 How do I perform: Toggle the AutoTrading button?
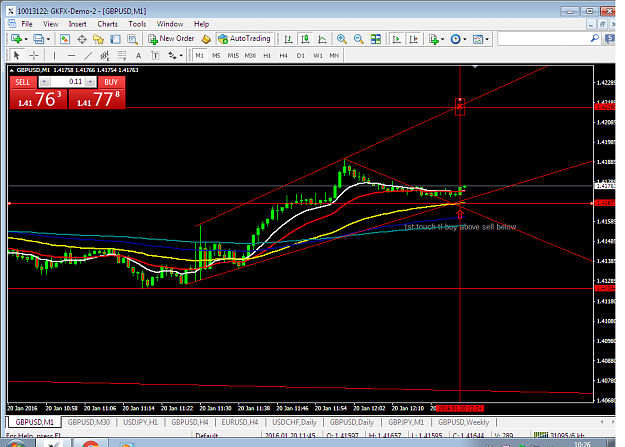click(x=245, y=39)
